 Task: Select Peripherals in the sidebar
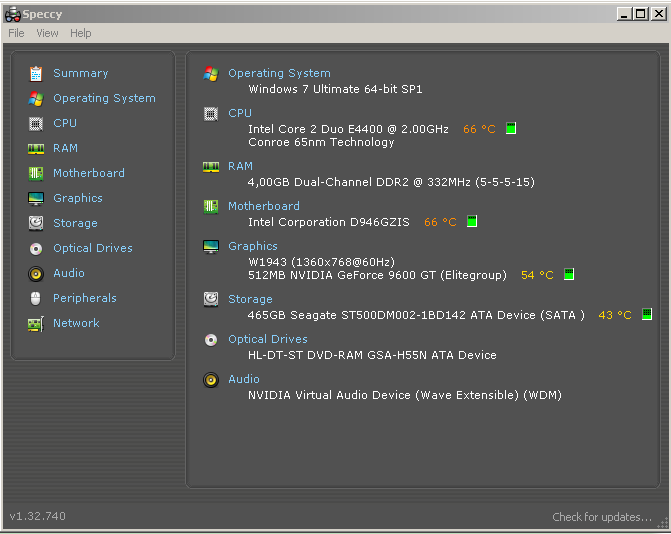(x=85, y=298)
